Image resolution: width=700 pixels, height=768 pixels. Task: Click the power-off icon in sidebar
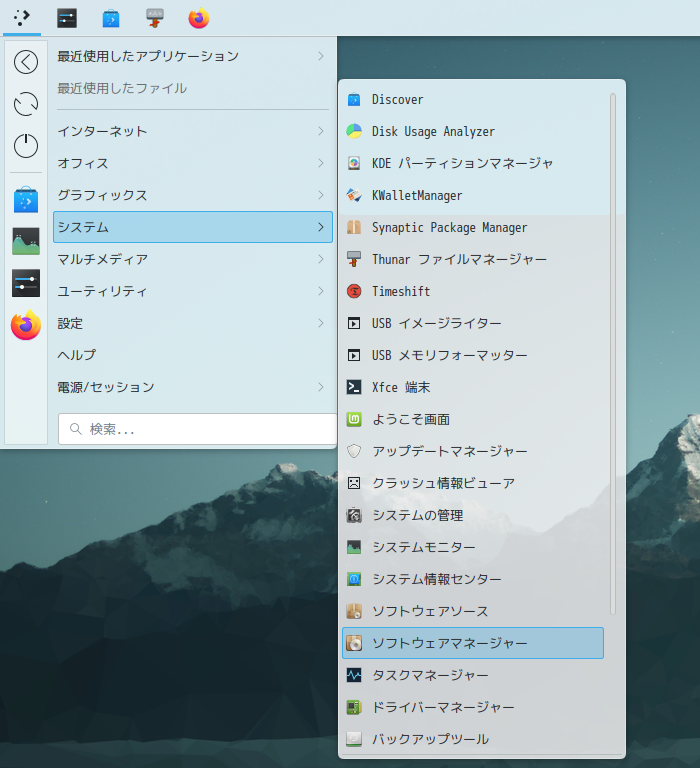tap(26, 145)
